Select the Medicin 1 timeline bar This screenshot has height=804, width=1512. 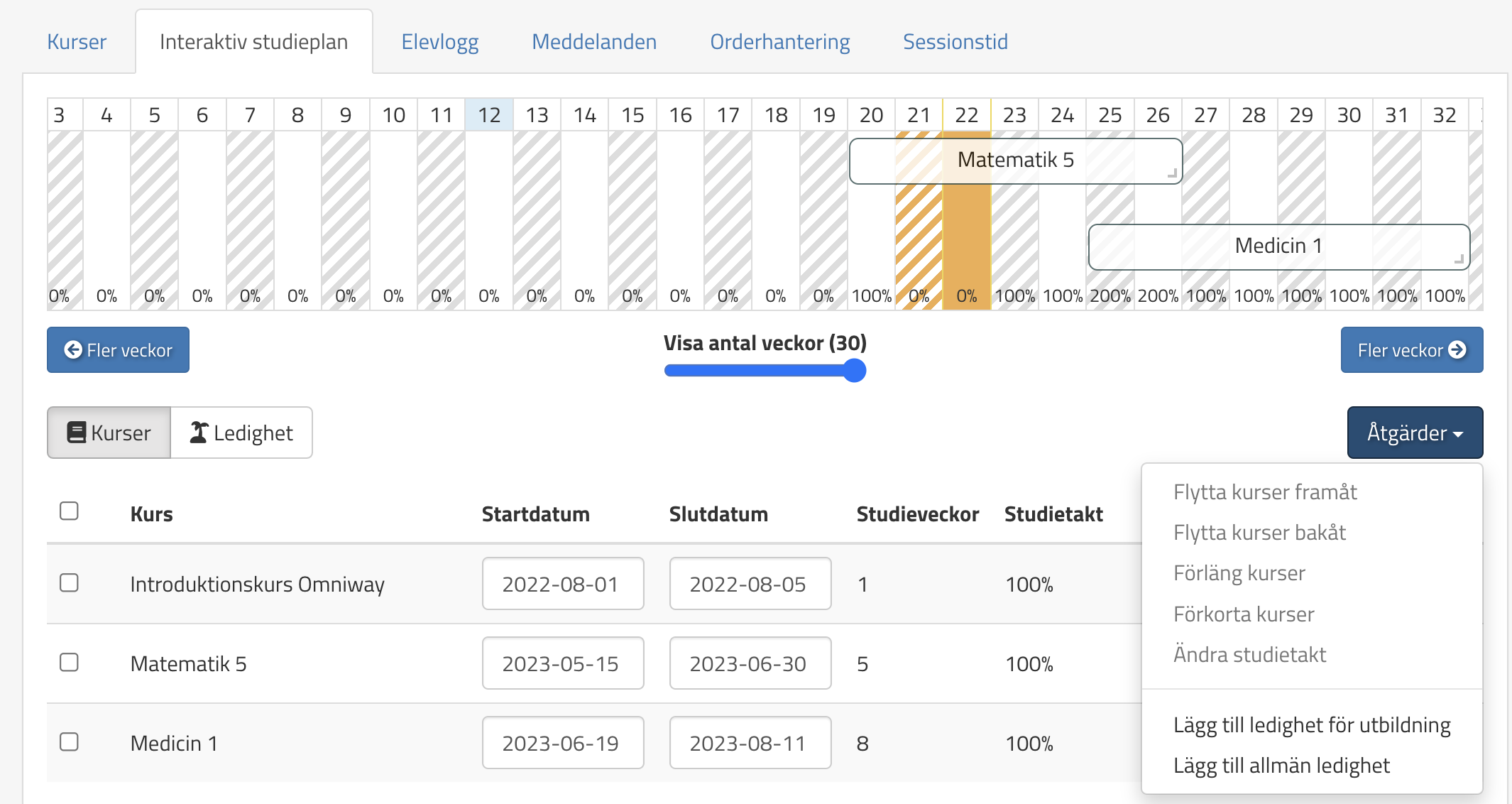(x=1278, y=246)
